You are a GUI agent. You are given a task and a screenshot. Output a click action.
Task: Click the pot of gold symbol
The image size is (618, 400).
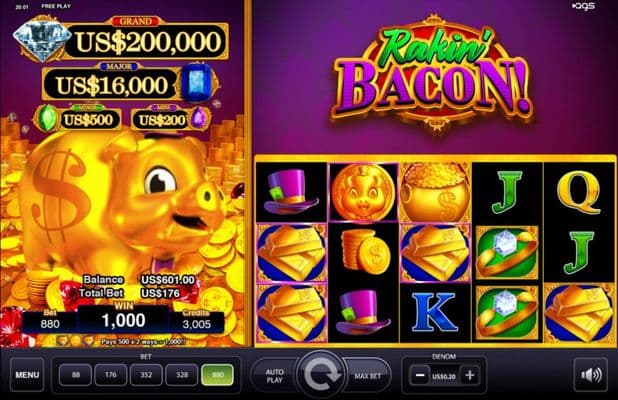436,192
